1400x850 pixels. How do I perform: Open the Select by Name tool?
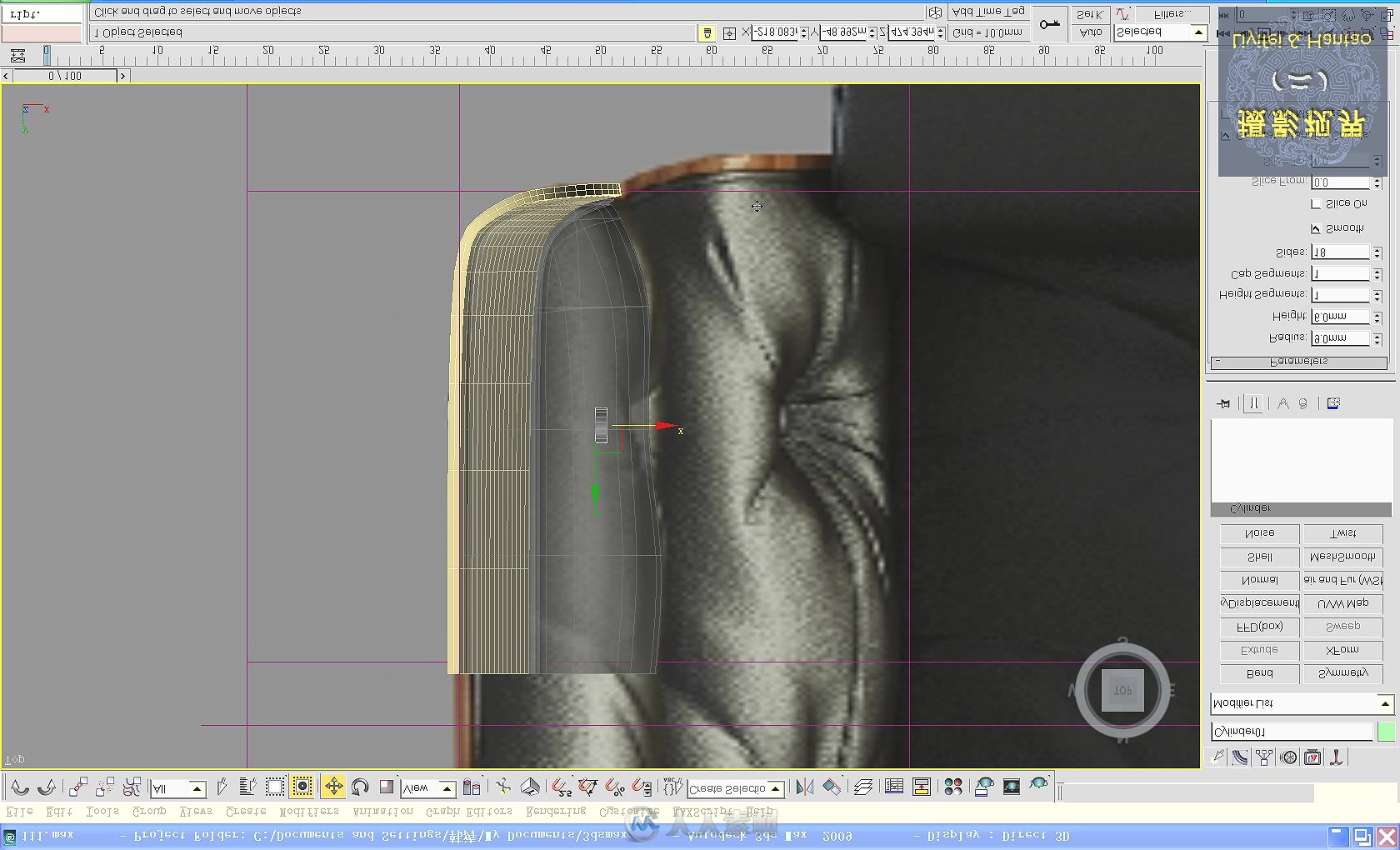[x=247, y=787]
